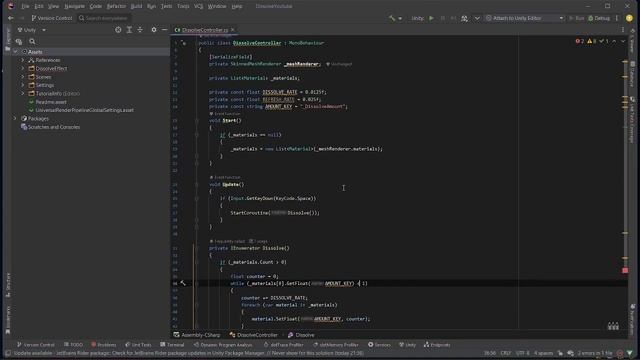Click the Unity play button
Image resolution: width=640 pixels, height=360 pixels.
coord(431,18)
